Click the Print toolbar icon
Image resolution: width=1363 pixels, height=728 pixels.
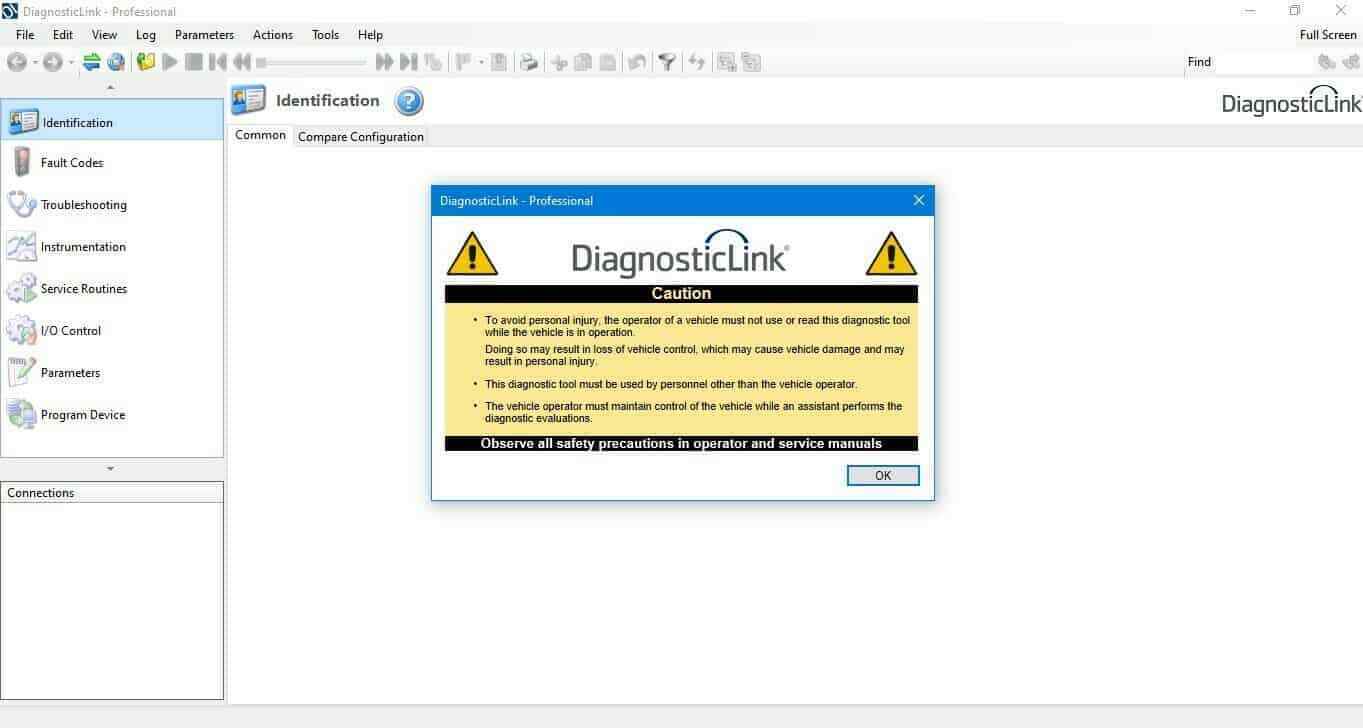(529, 62)
